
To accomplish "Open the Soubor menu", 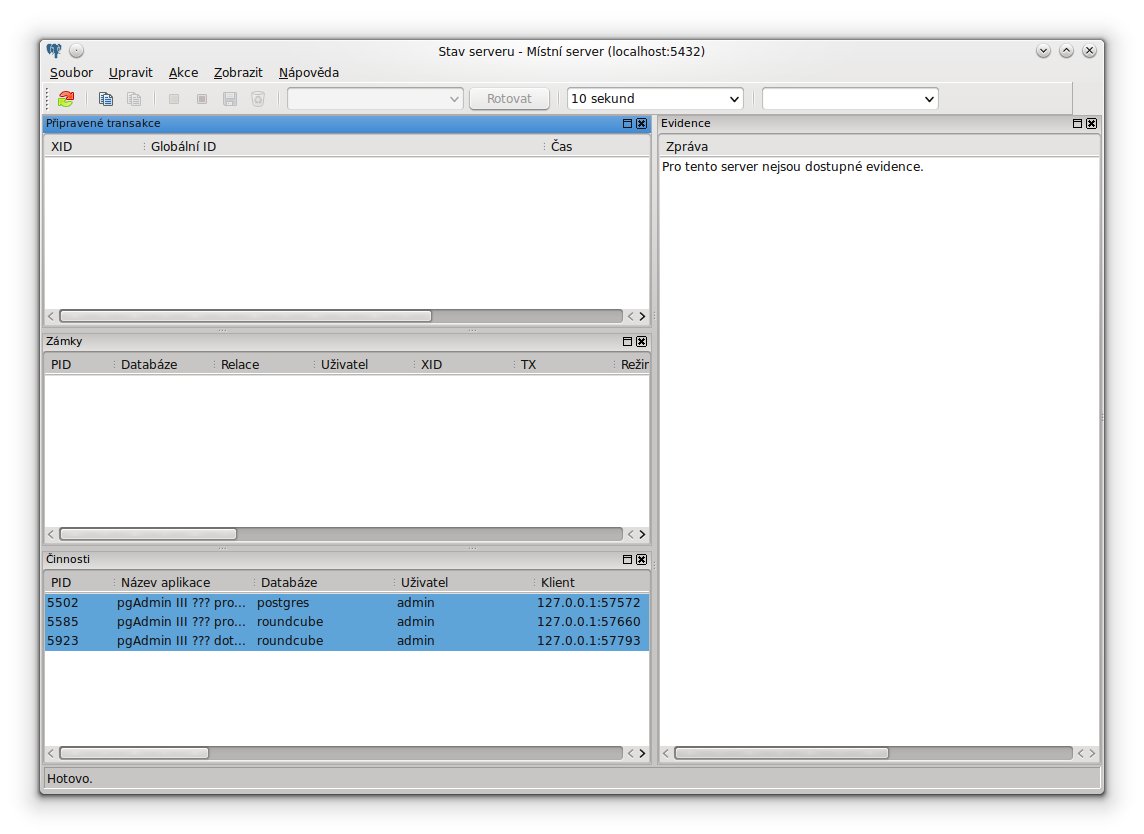I will pos(71,72).
